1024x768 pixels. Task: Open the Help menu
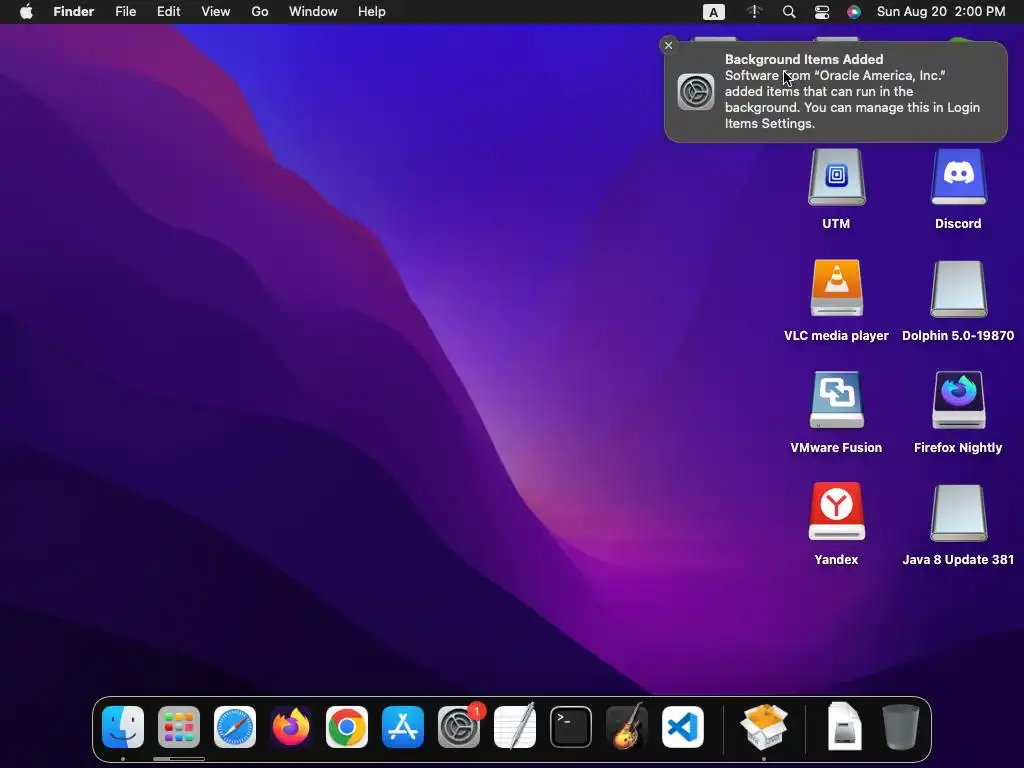[x=372, y=12]
